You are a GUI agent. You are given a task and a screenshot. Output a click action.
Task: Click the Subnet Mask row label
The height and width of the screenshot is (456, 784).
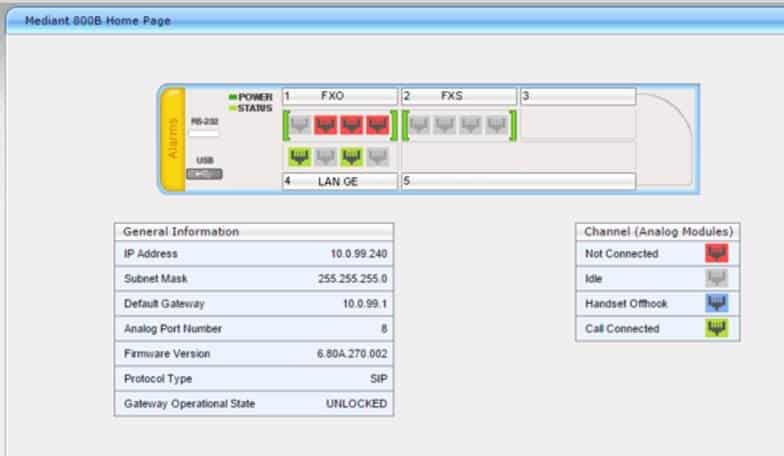(156, 278)
